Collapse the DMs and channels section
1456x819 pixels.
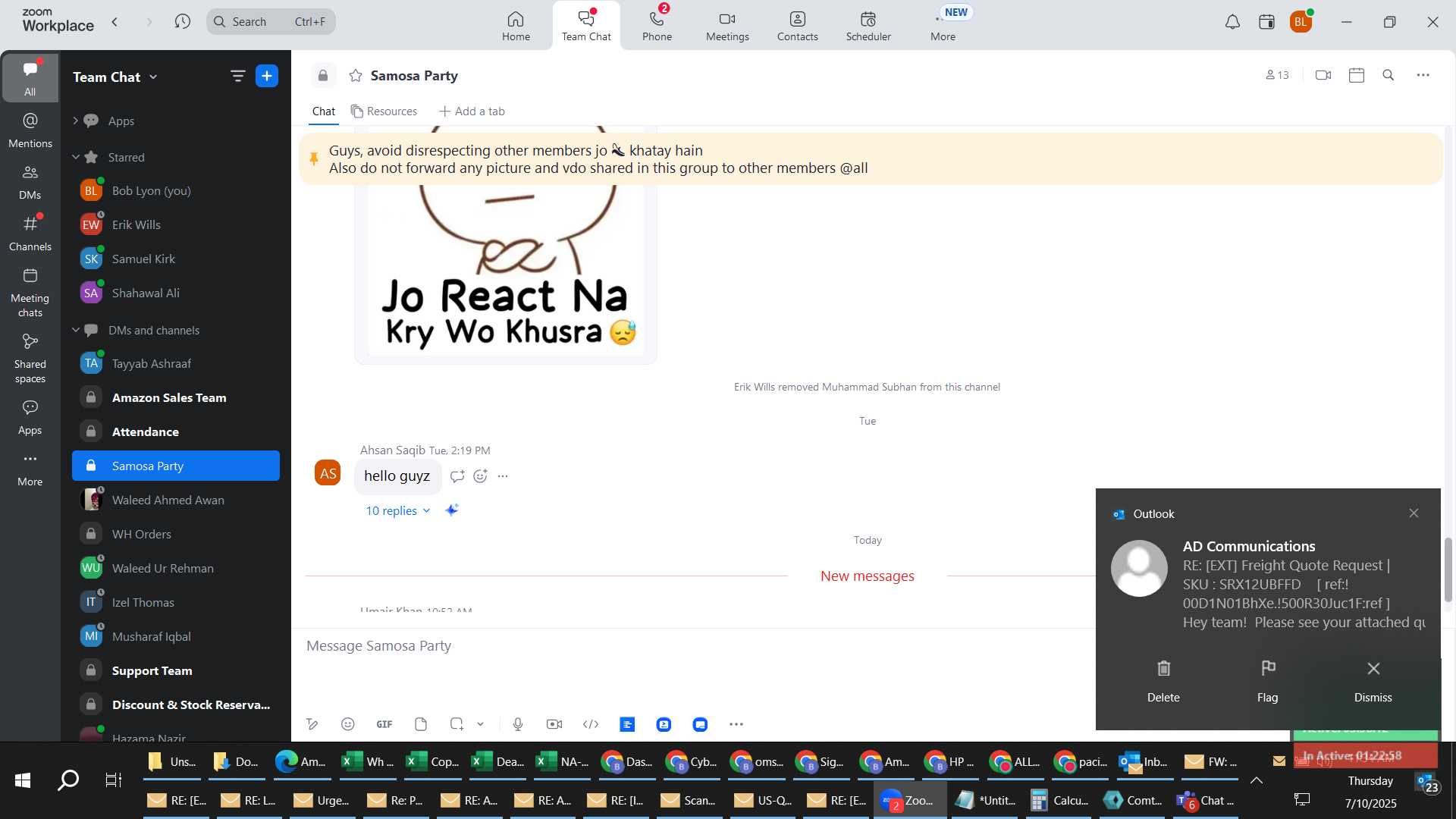[75, 330]
